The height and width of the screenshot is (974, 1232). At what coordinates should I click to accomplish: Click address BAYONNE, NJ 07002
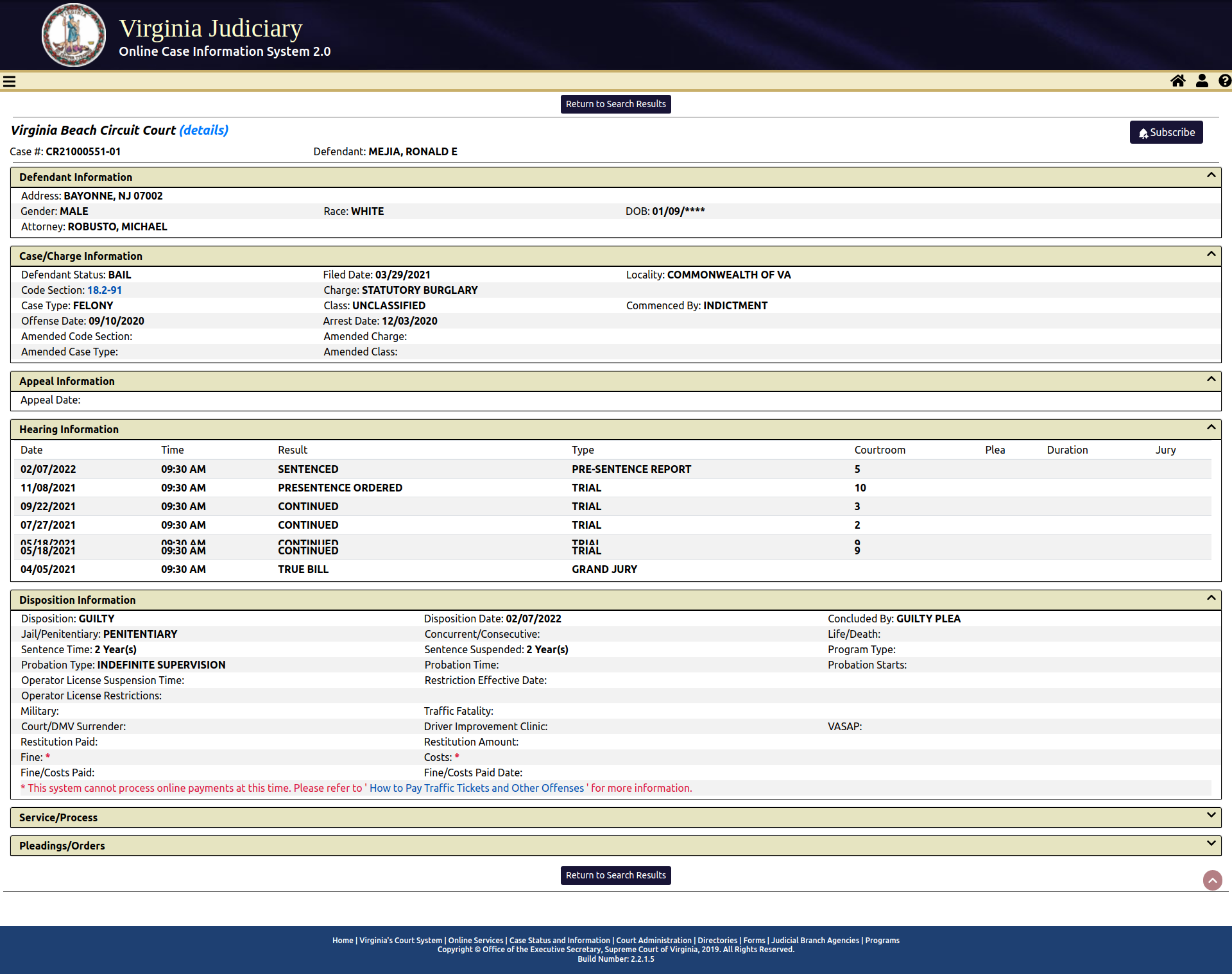coord(113,196)
